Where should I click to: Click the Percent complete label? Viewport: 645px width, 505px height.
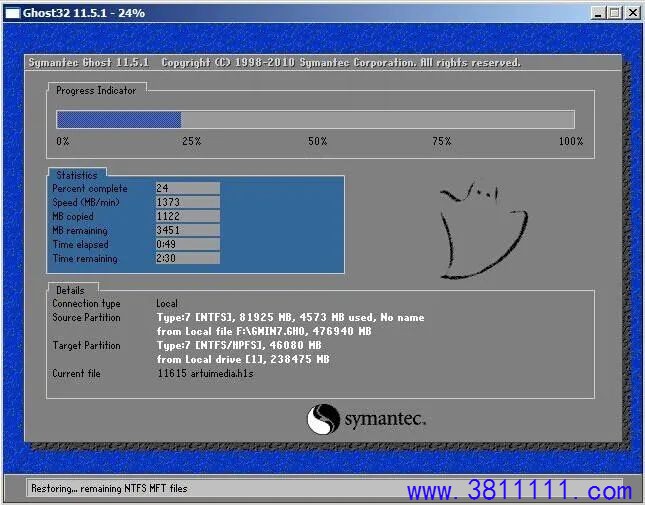point(90,189)
